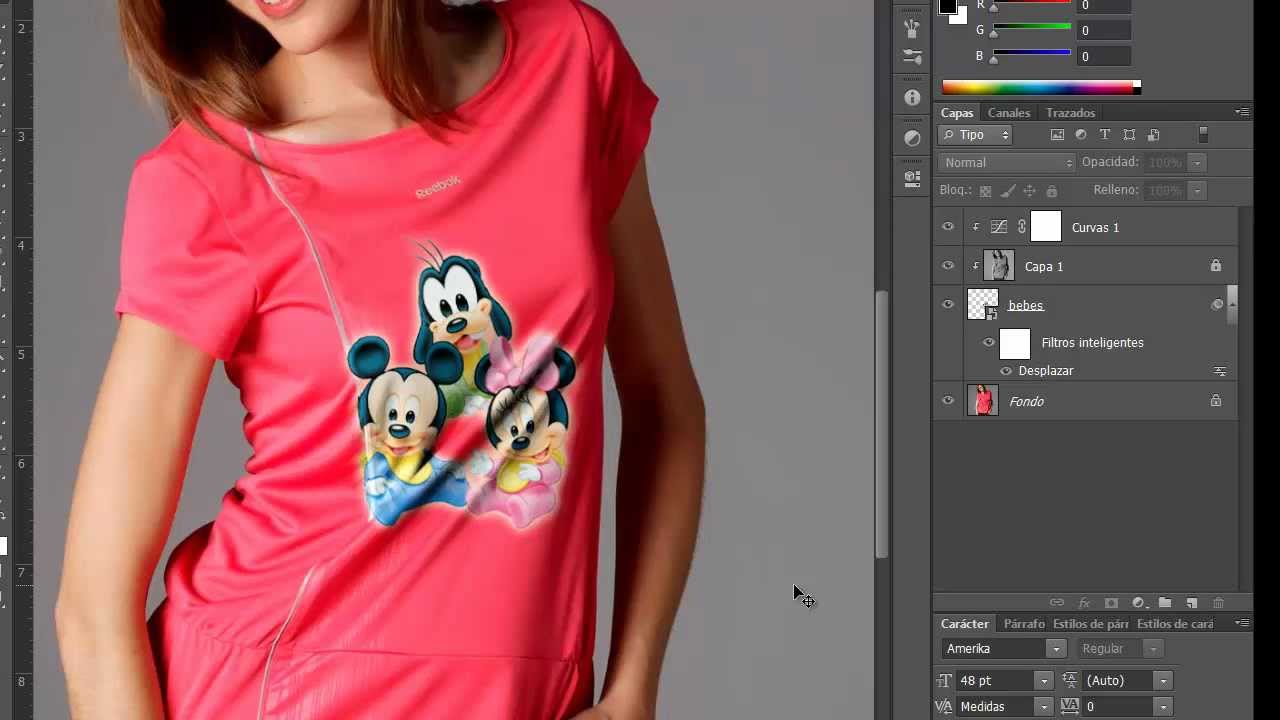Click the blue B channel slider
Screen dimensions: 1280x720
[x=1031, y=54]
